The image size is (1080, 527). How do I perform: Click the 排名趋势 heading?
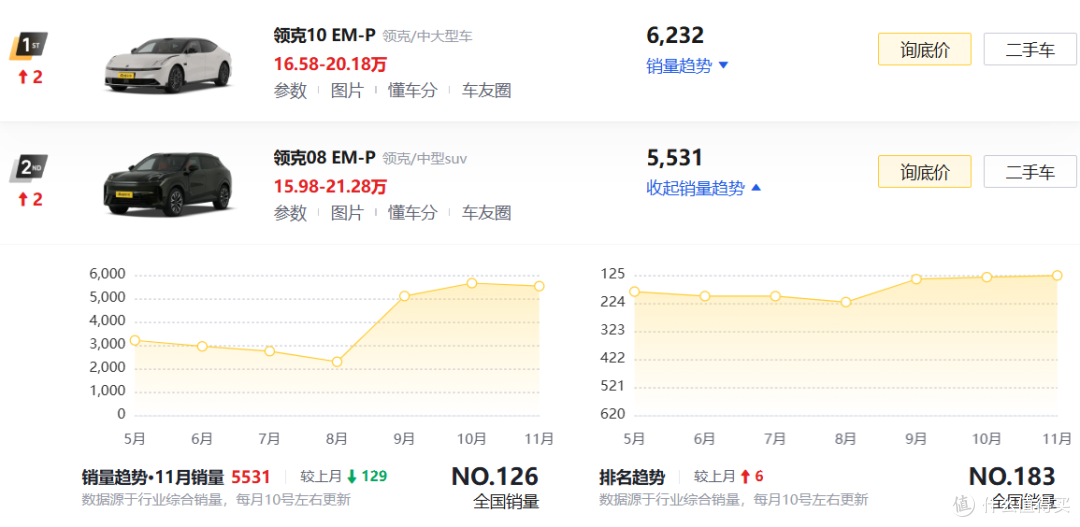point(632,477)
